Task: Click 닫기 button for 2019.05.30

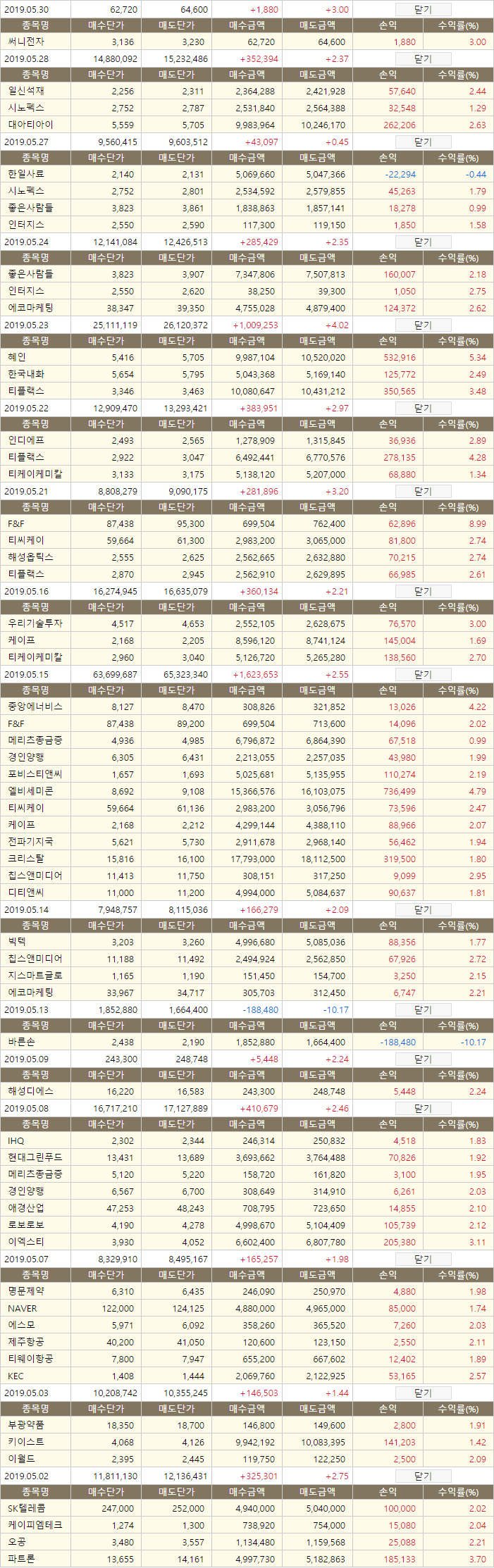Action: click(423, 10)
